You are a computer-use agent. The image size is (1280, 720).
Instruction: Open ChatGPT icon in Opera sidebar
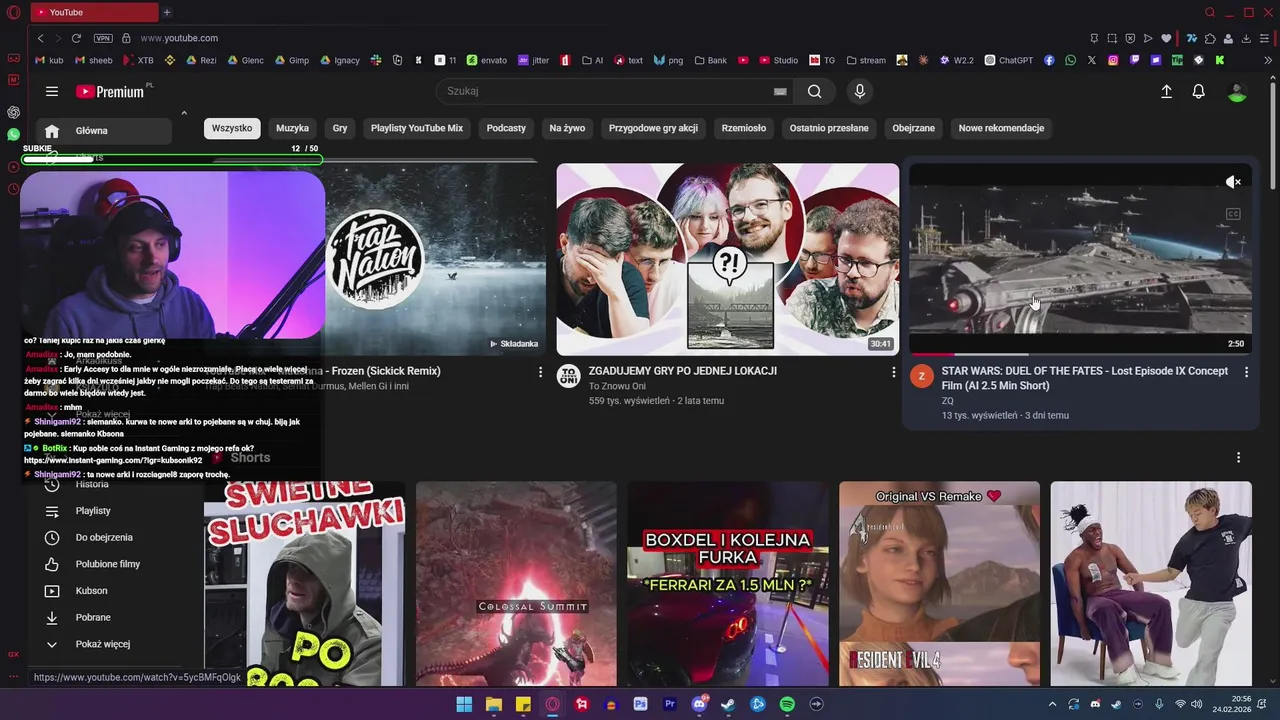(x=13, y=112)
